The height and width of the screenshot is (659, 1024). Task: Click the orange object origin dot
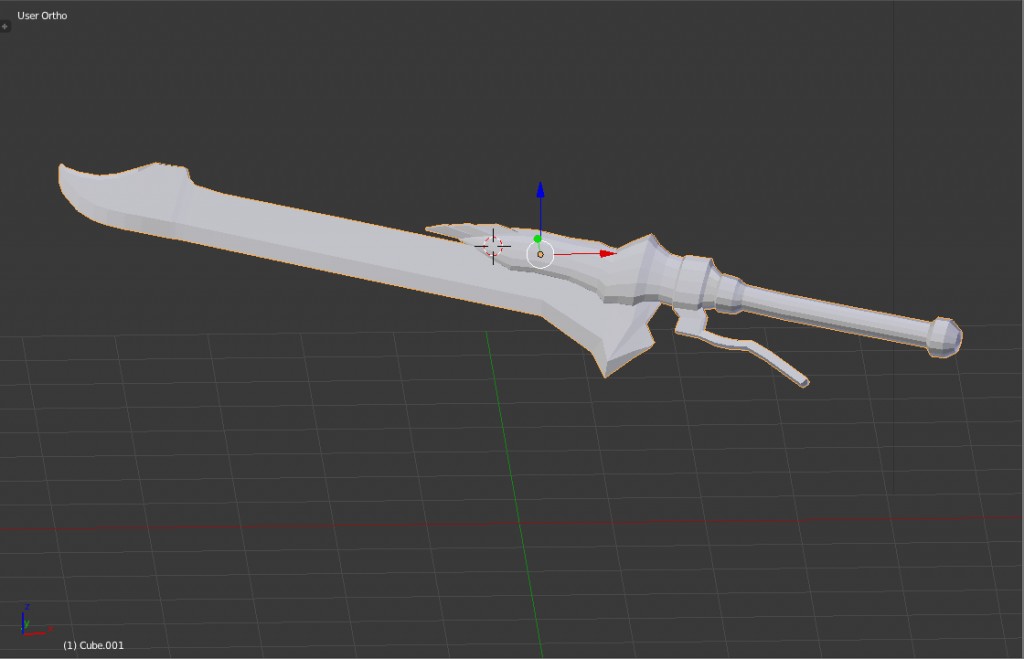click(540, 254)
